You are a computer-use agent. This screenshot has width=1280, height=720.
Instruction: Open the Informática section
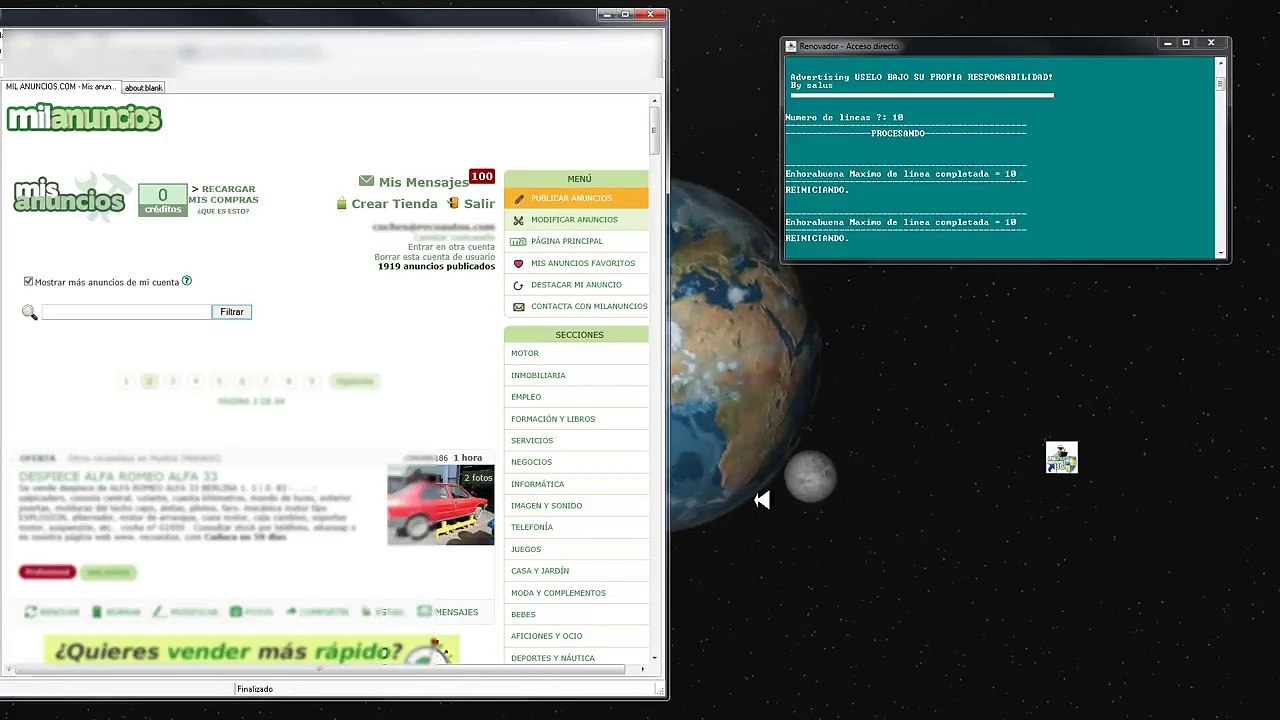coord(576,484)
